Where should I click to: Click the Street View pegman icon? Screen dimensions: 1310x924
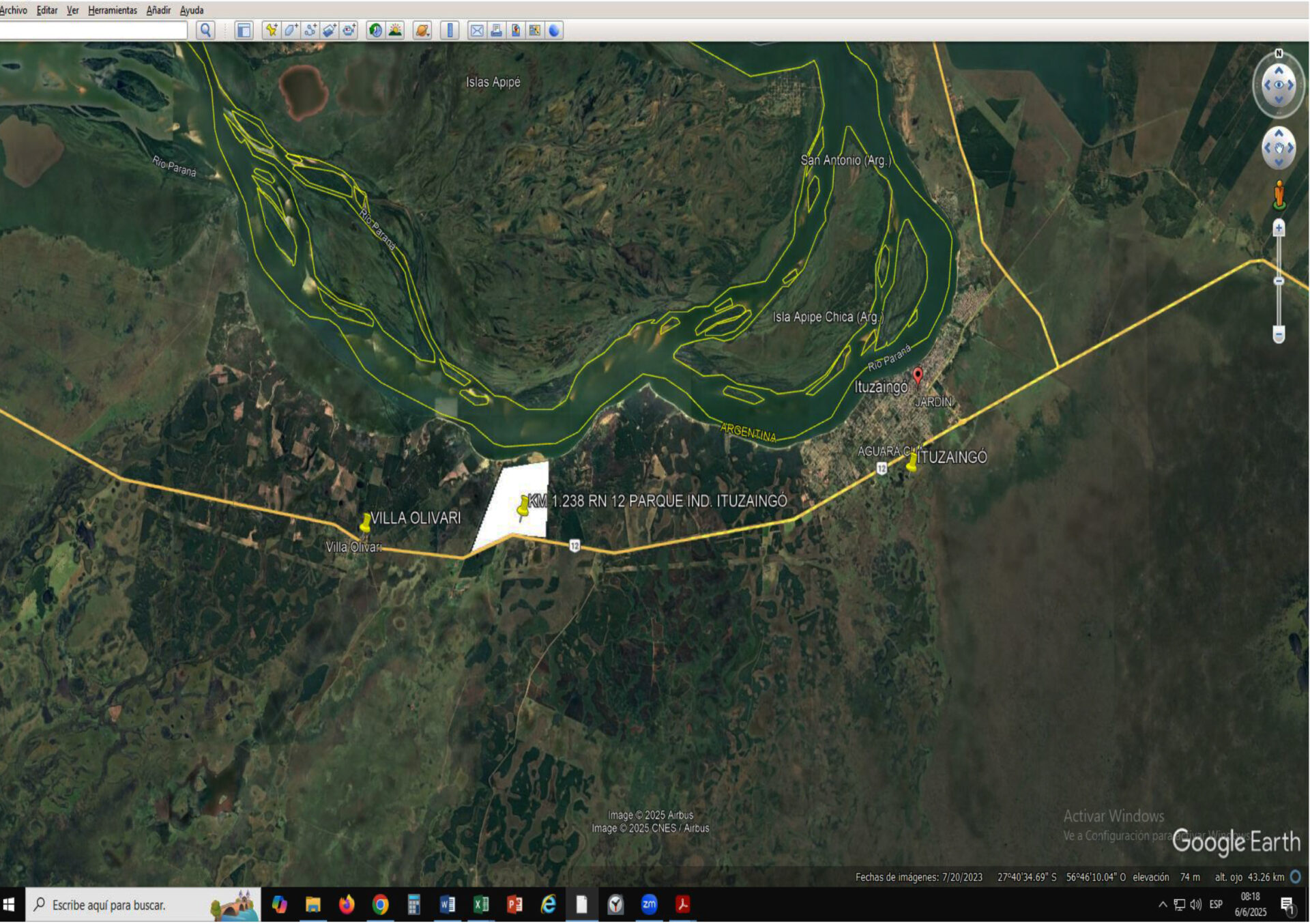[x=1279, y=194]
